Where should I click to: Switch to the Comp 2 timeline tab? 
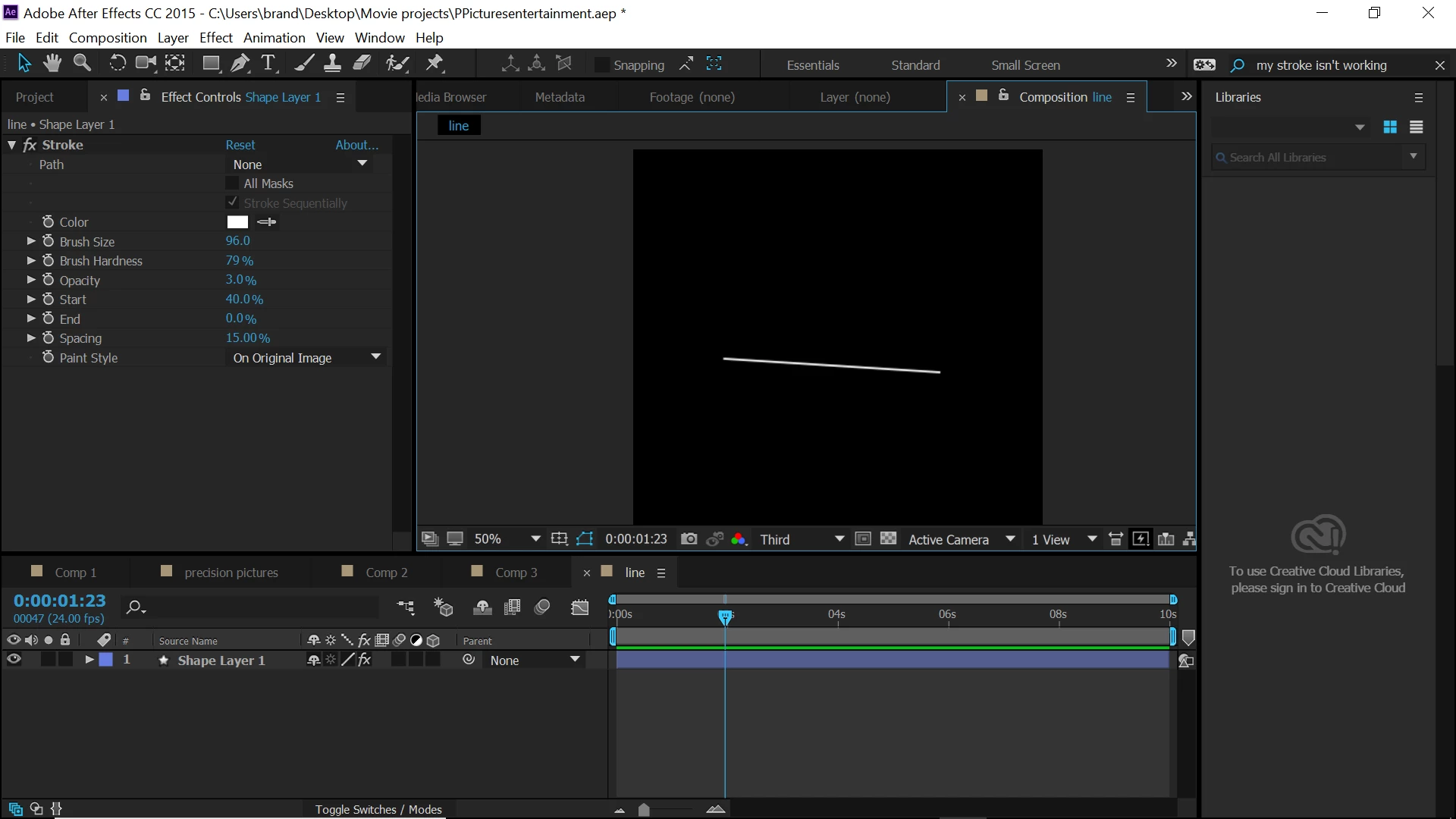pyautogui.click(x=386, y=573)
